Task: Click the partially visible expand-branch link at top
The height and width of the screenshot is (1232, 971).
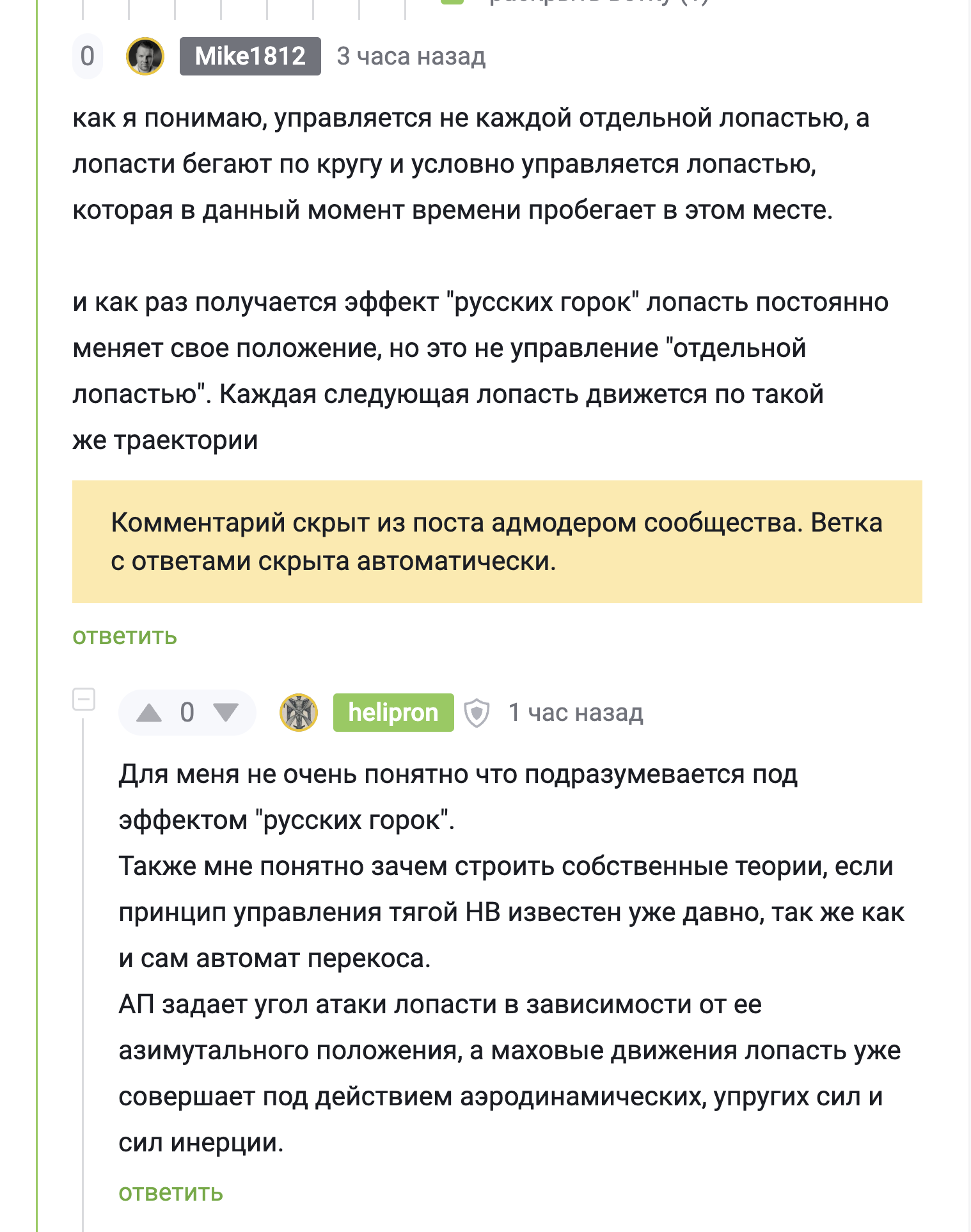Action: click(598, 3)
